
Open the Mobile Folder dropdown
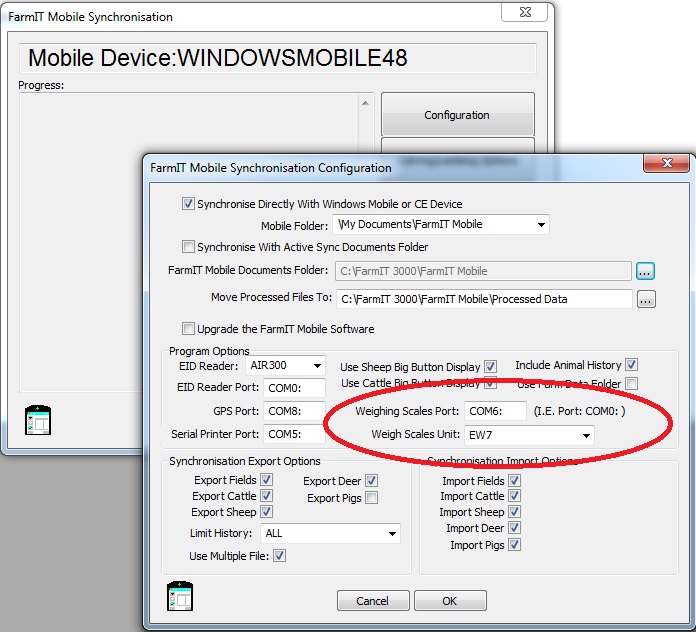click(x=541, y=225)
